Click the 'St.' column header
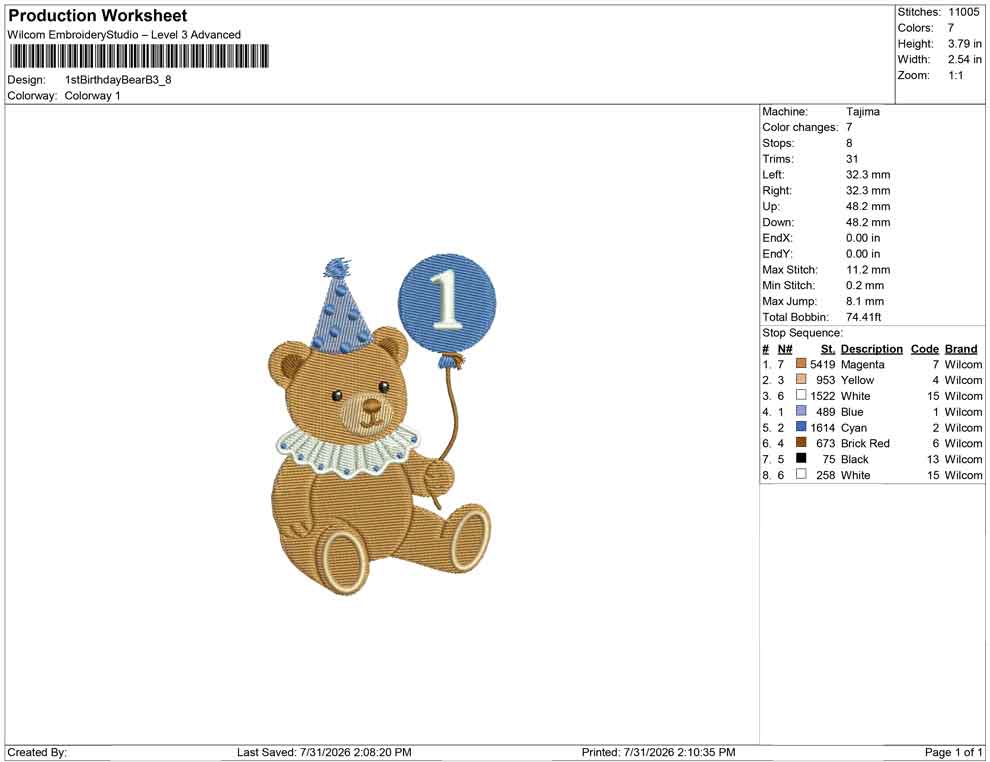This screenshot has width=990, height=762. tap(828, 349)
